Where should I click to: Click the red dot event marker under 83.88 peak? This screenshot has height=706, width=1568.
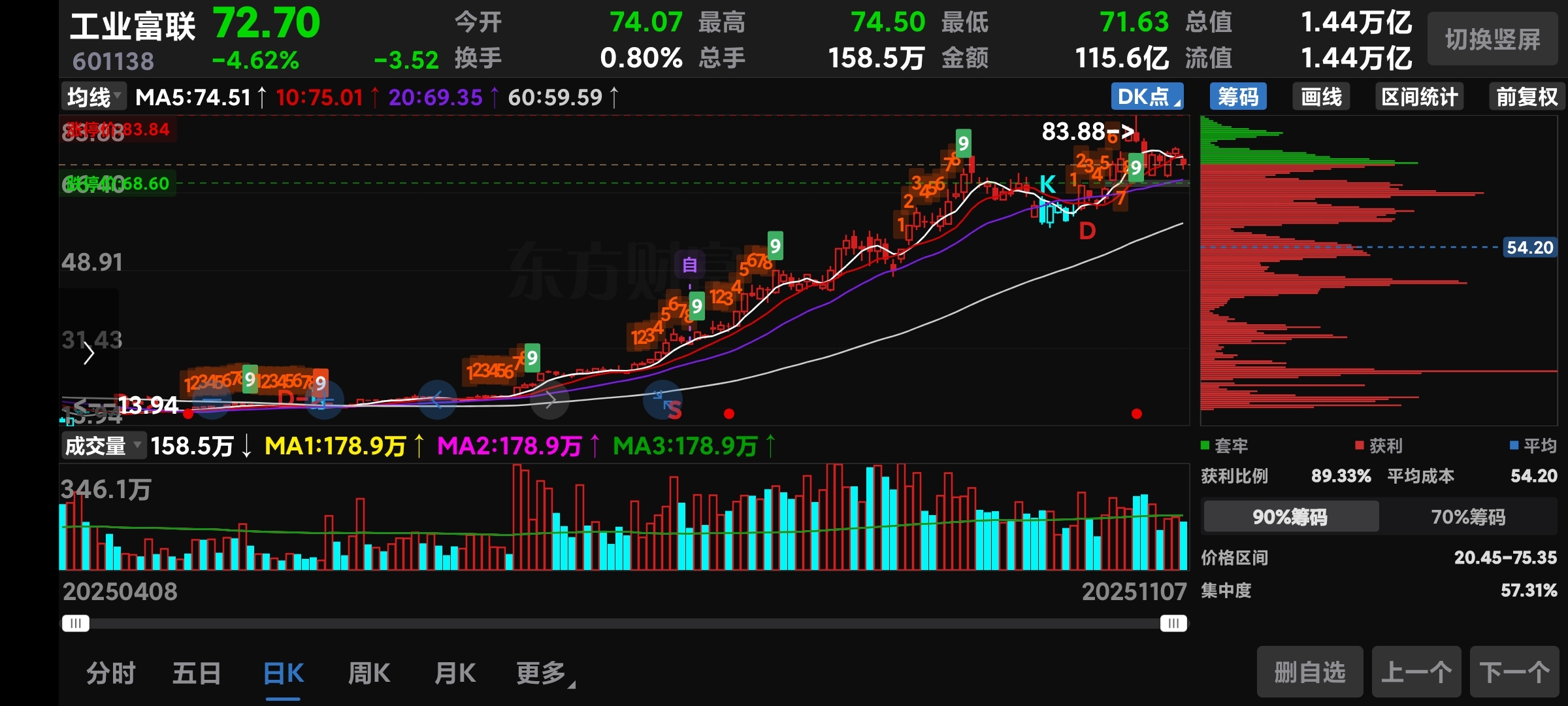pyautogui.click(x=1137, y=414)
